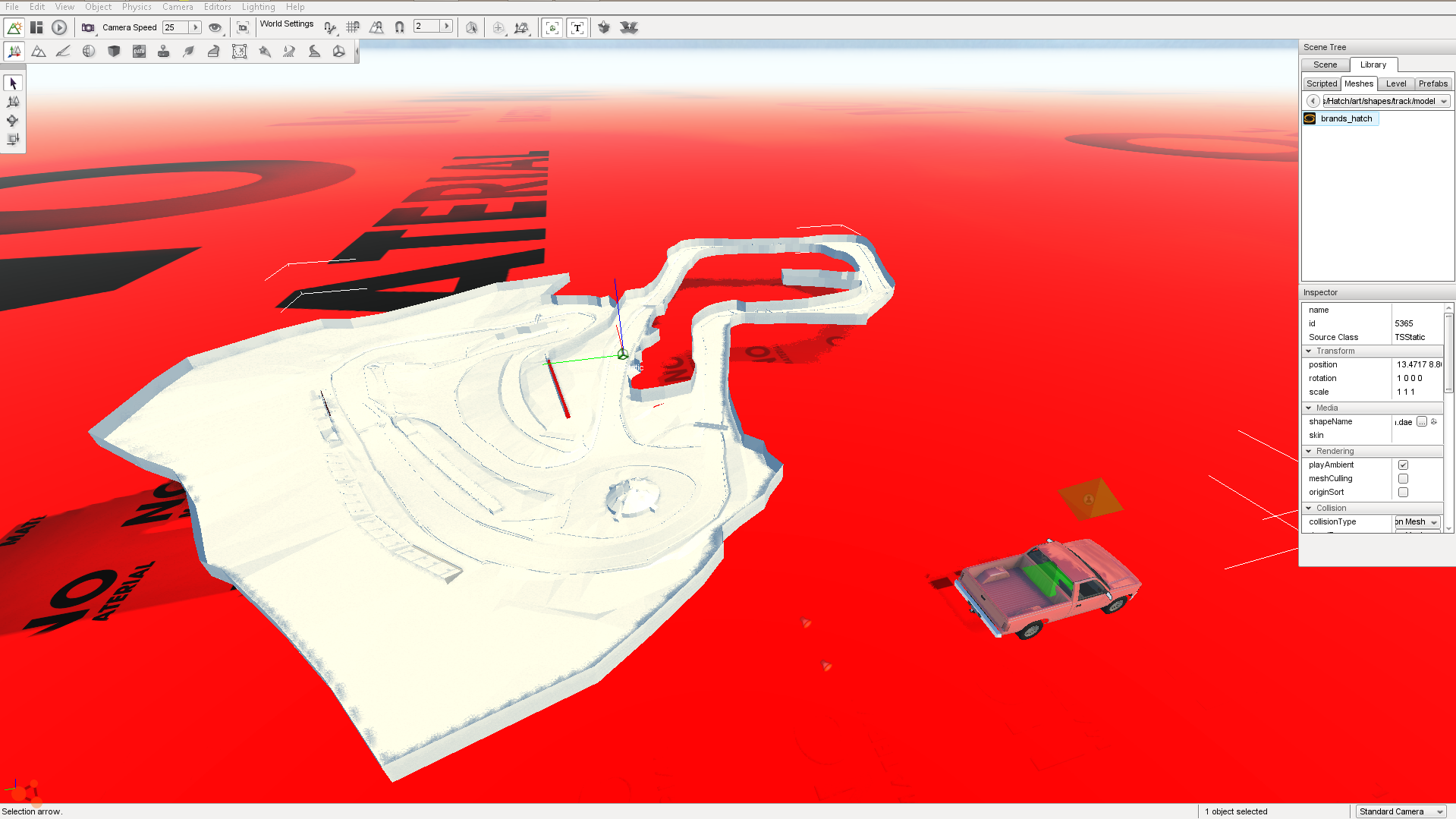Screen dimensions: 1456x819
Task: Increase camera speed stepper arrow
Action: click(x=195, y=27)
